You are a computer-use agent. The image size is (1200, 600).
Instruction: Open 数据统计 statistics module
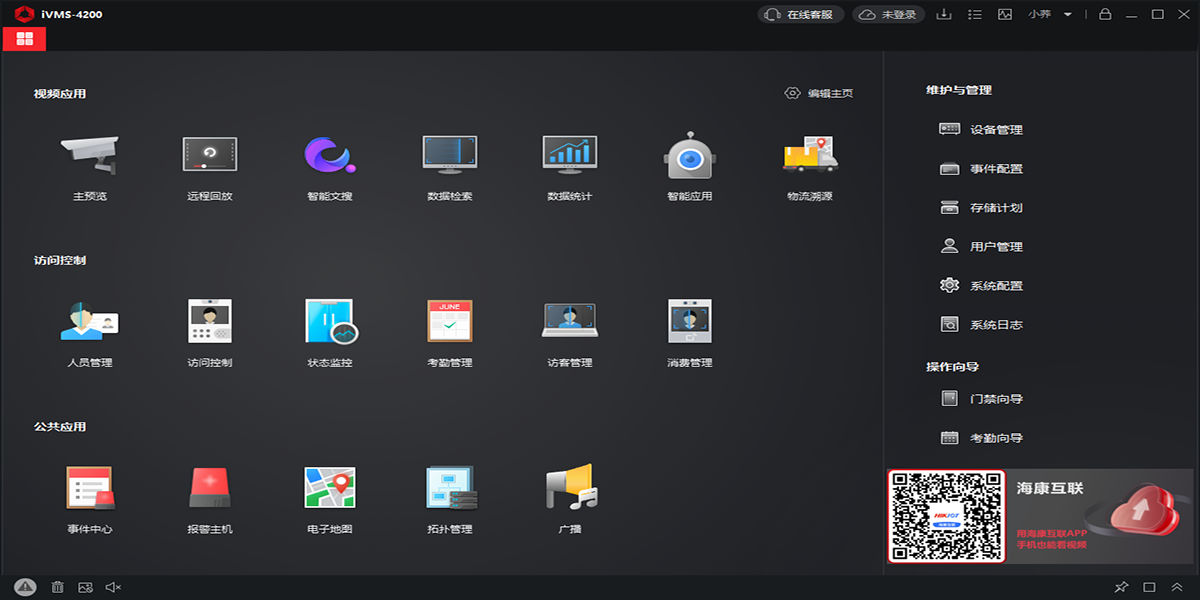tap(570, 155)
